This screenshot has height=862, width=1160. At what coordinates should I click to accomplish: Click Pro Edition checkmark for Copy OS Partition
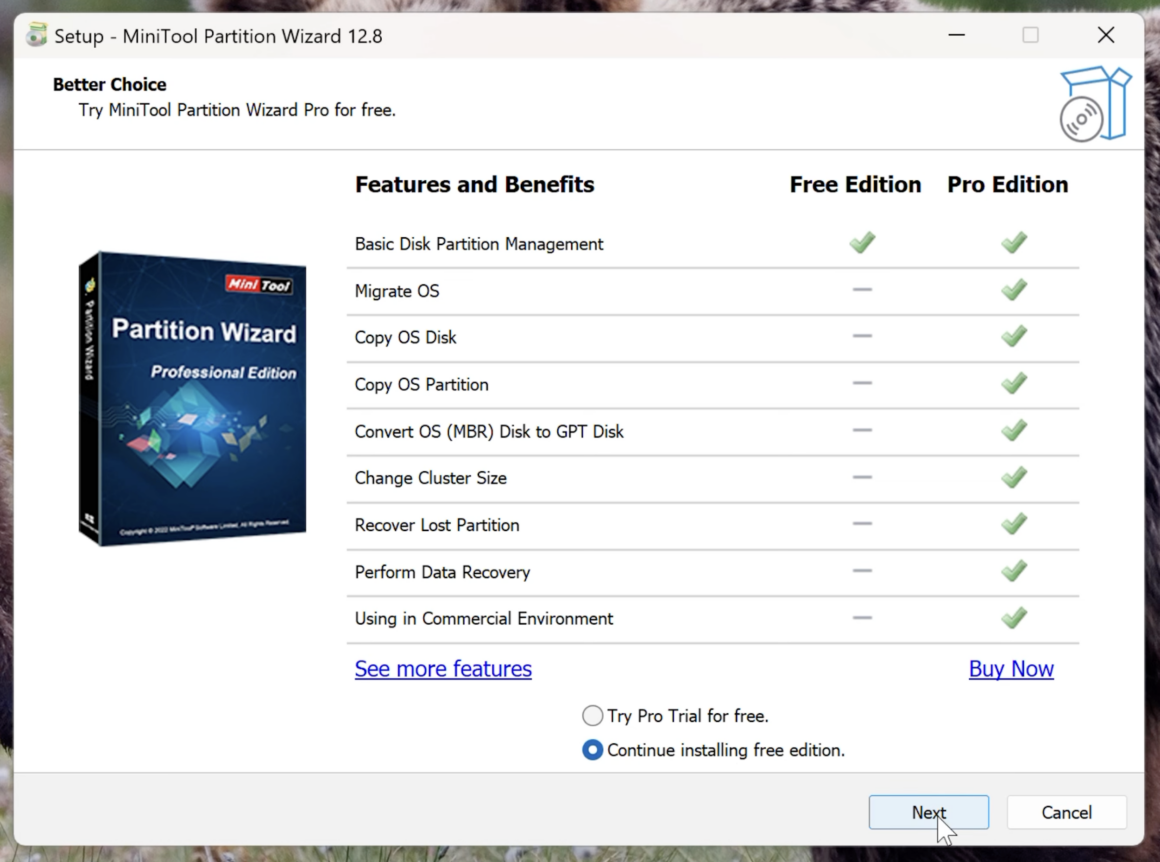point(1014,383)
